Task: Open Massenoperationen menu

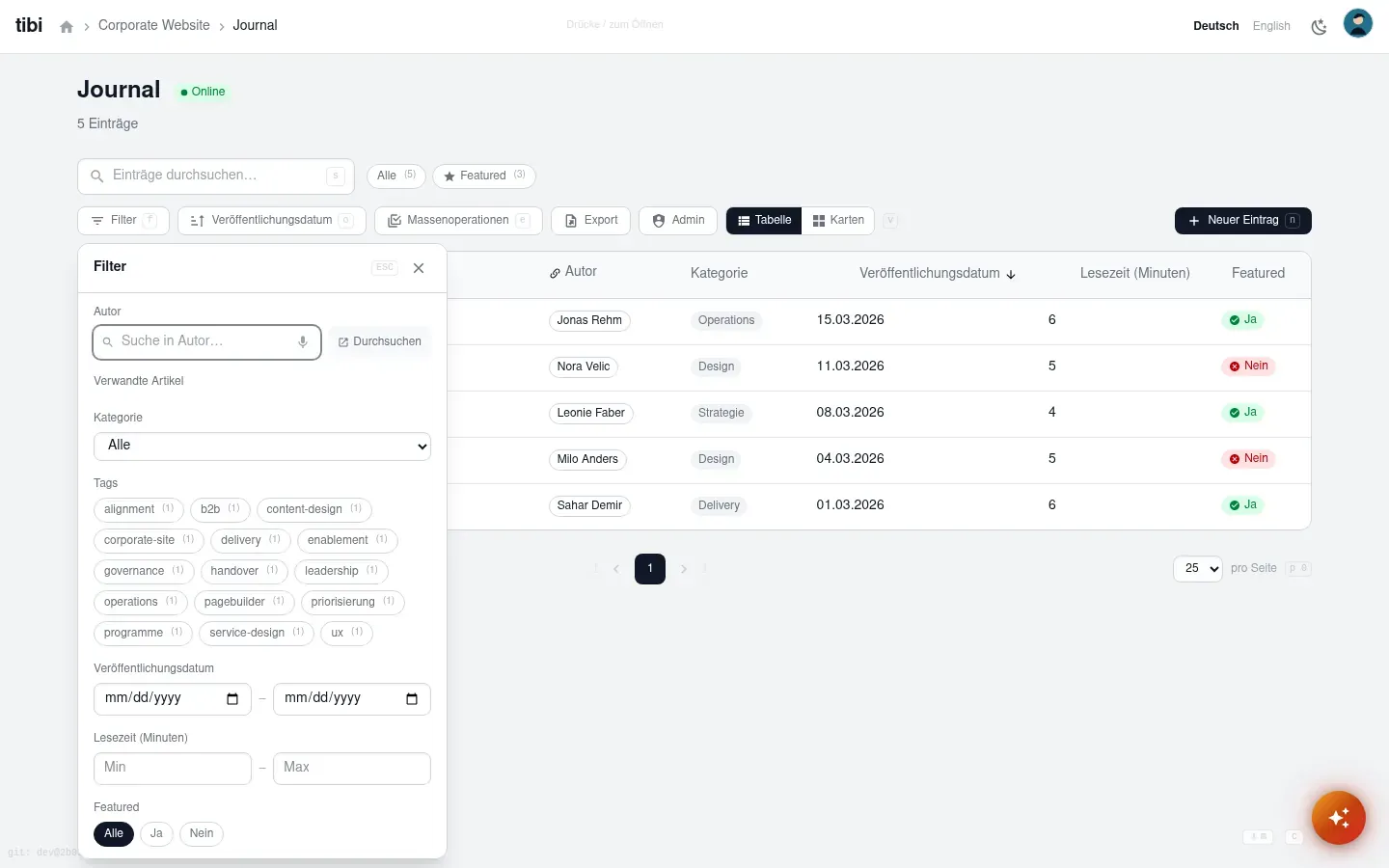Action: pos(458,221)
